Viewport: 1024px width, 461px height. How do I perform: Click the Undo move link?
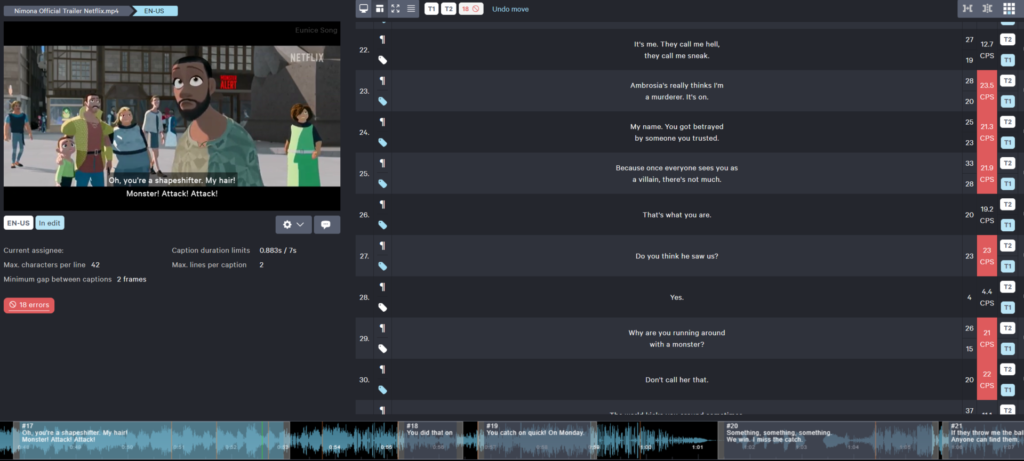point(511,9)
